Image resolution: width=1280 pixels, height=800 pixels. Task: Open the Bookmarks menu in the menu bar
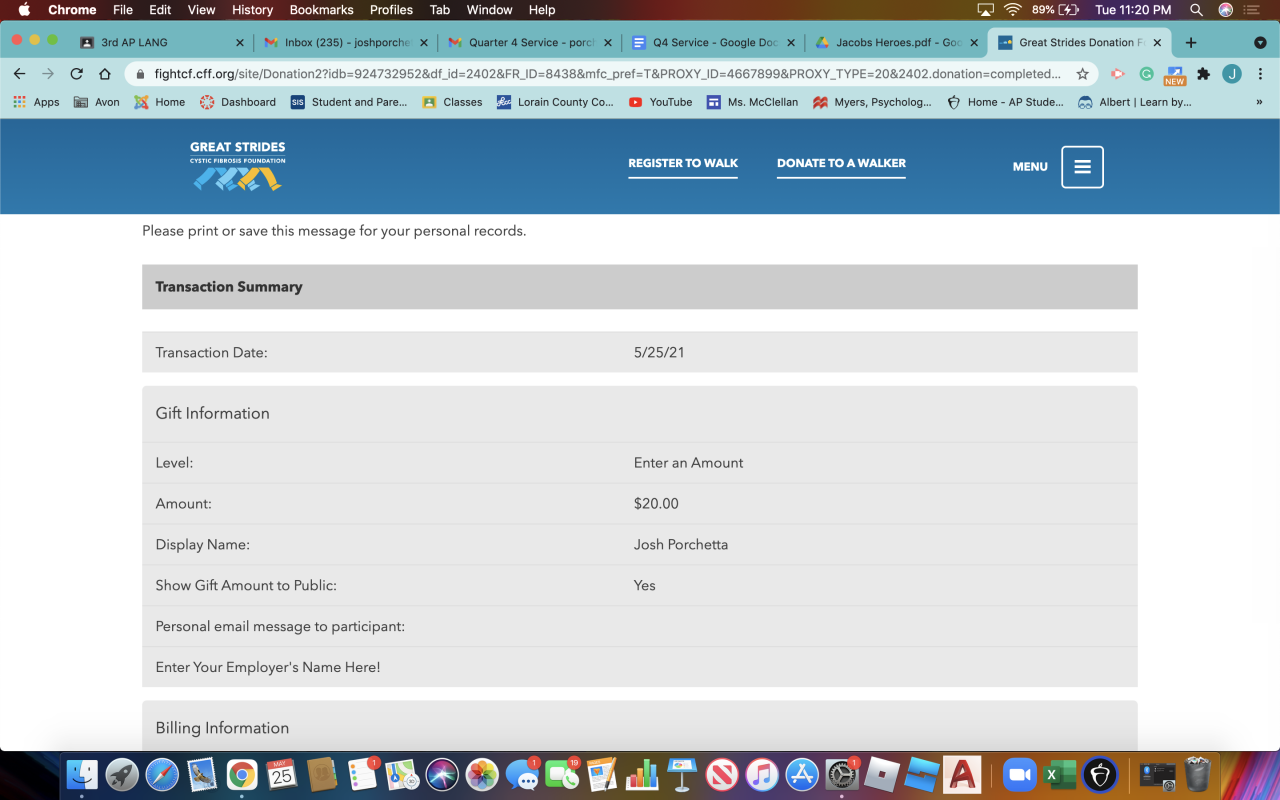[321, 10]
